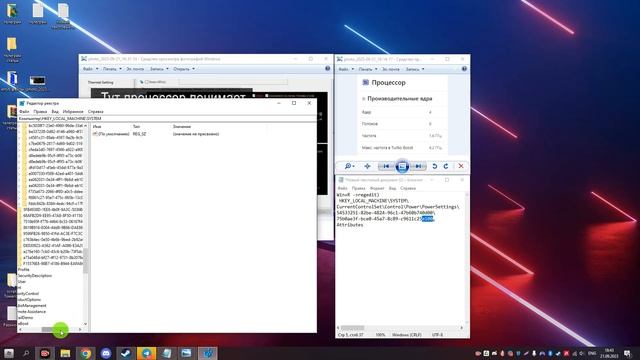Click the actual size icon in Photo Viewer

coord(367,166)
